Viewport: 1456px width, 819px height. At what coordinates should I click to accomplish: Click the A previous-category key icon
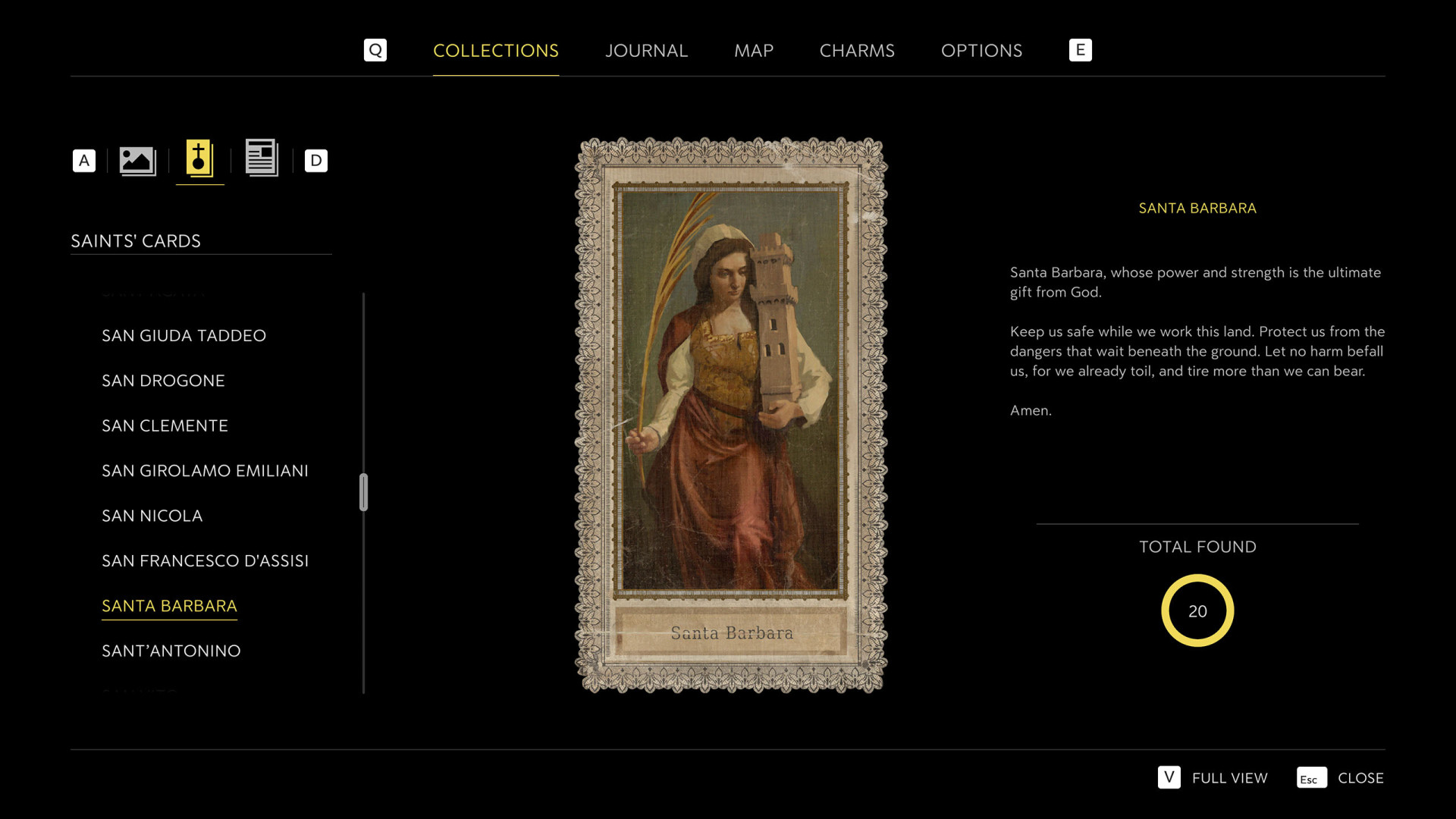84,161
